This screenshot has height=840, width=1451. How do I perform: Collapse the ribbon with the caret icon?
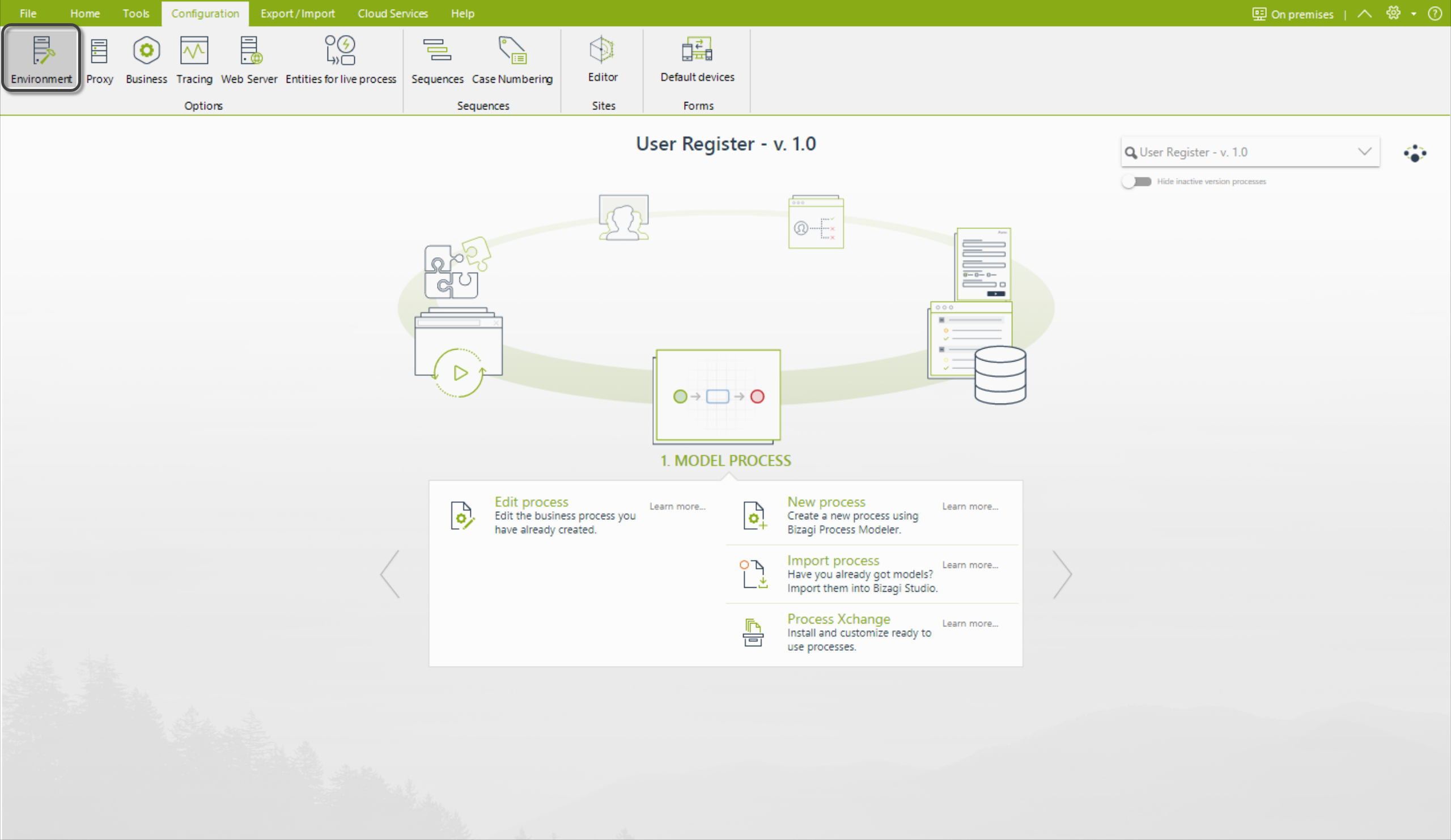[1365, 14]
